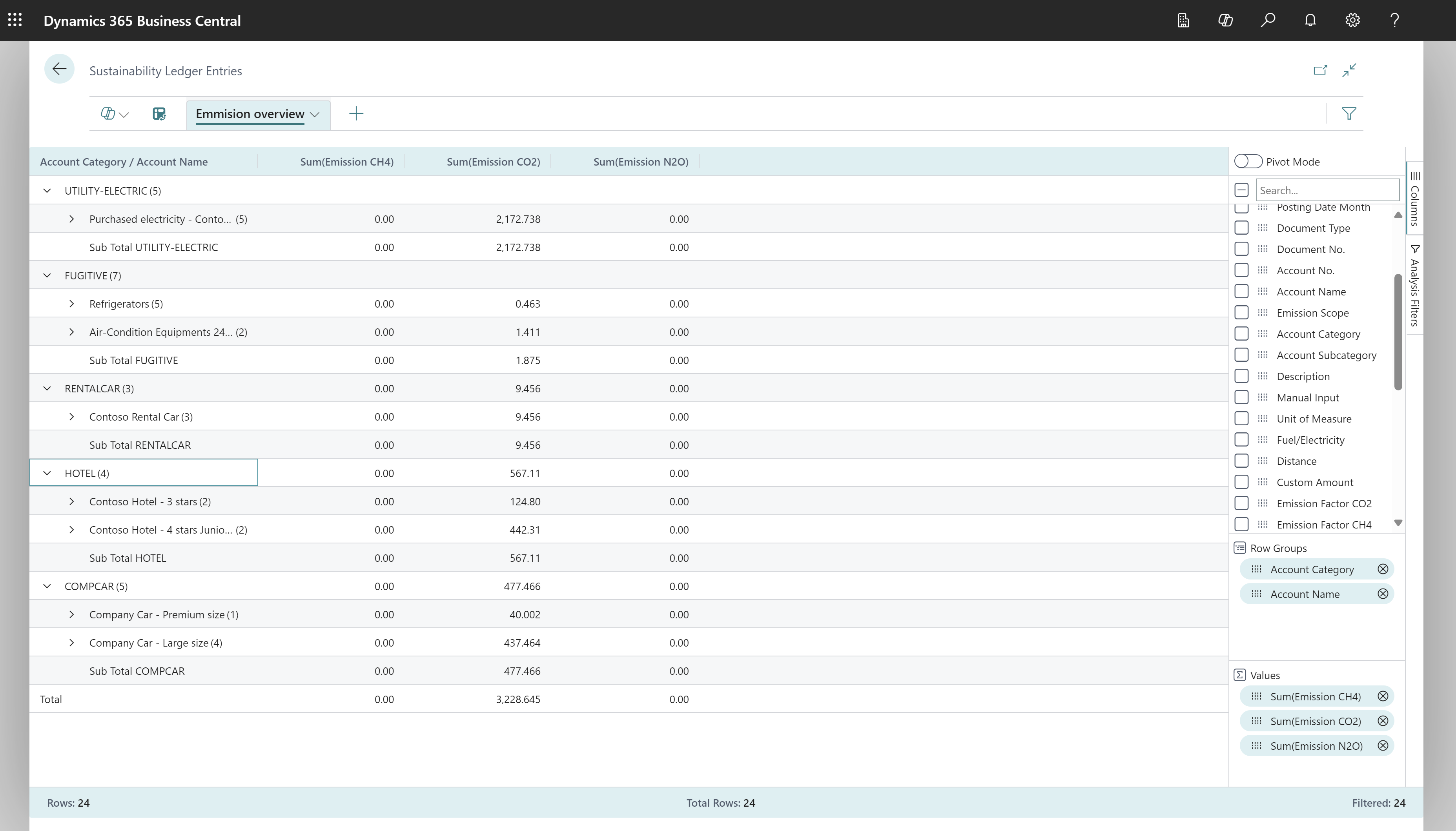Open the notifications bell

tap(1310, 20)
